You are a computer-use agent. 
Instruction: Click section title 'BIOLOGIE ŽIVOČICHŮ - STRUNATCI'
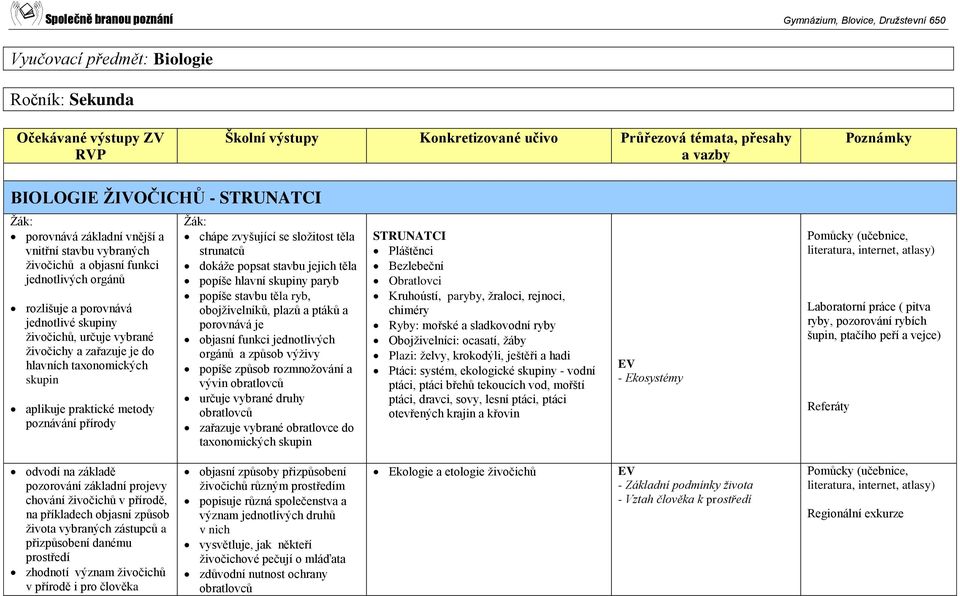pyautogui.click(x=166, y=198)
